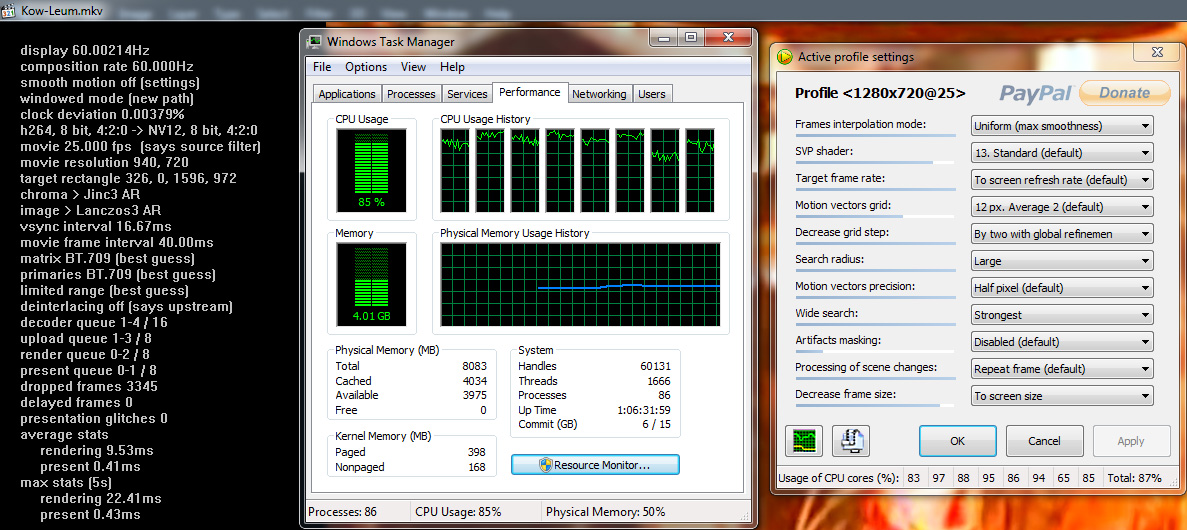Open the Decrease frame size dropdown
Image resolution: width=1187 pixels, height=530 pixels.
[x=1062, y=396]
